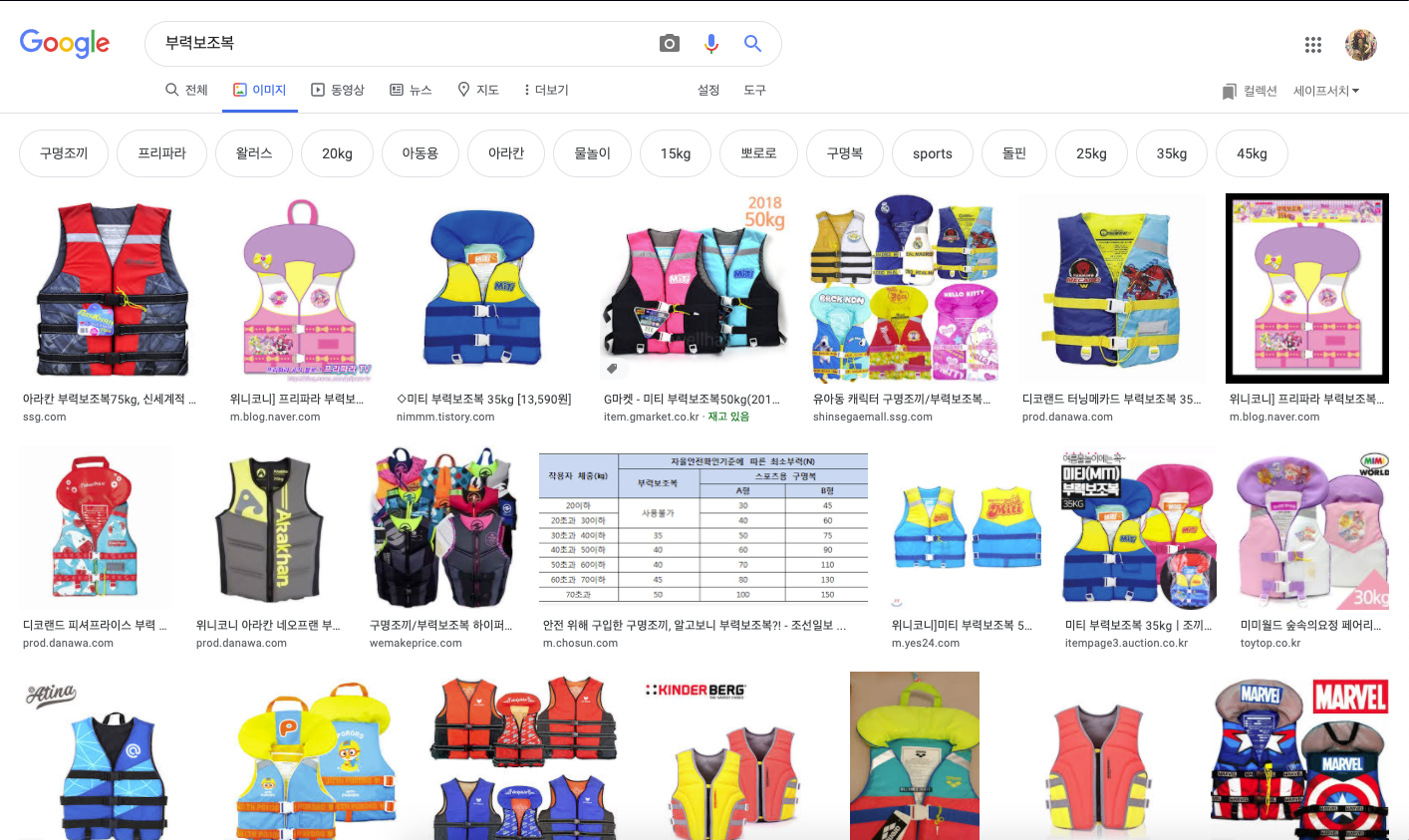This screenshot has width=1409, height=840.
Task: Open black-bordered 프리파라 vest image
Action: 1307,289
